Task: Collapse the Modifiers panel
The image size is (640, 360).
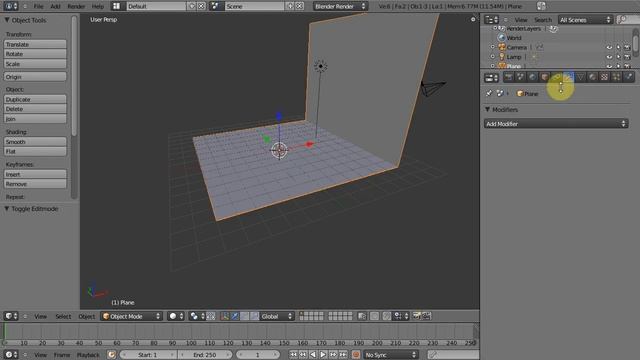Action: (x=487, y=109)
